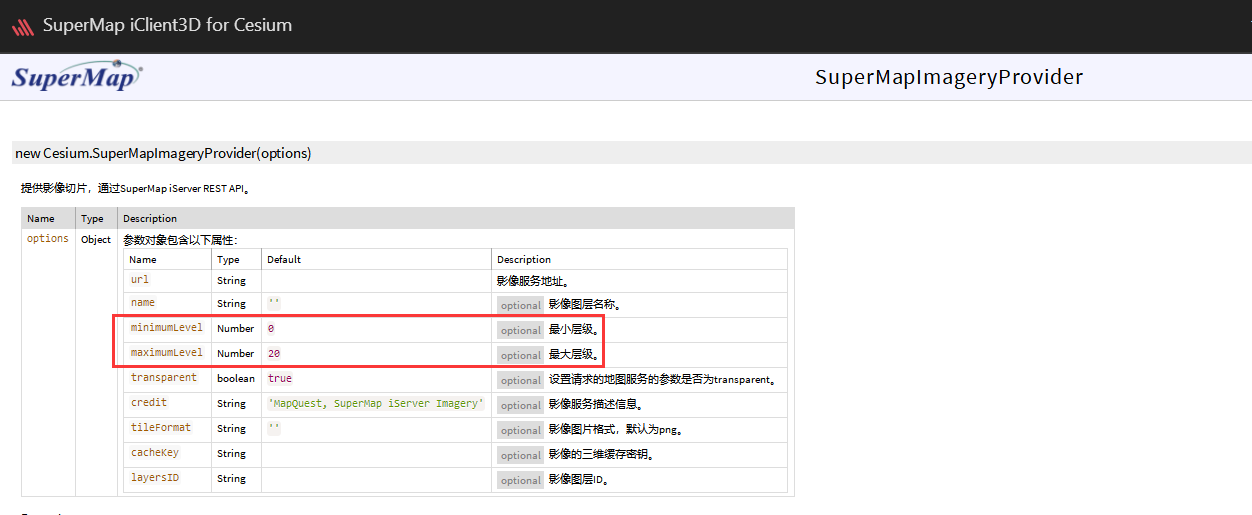Select the credit property name
The height and width of the screenshot is (515, 1252).
[149, 403]
